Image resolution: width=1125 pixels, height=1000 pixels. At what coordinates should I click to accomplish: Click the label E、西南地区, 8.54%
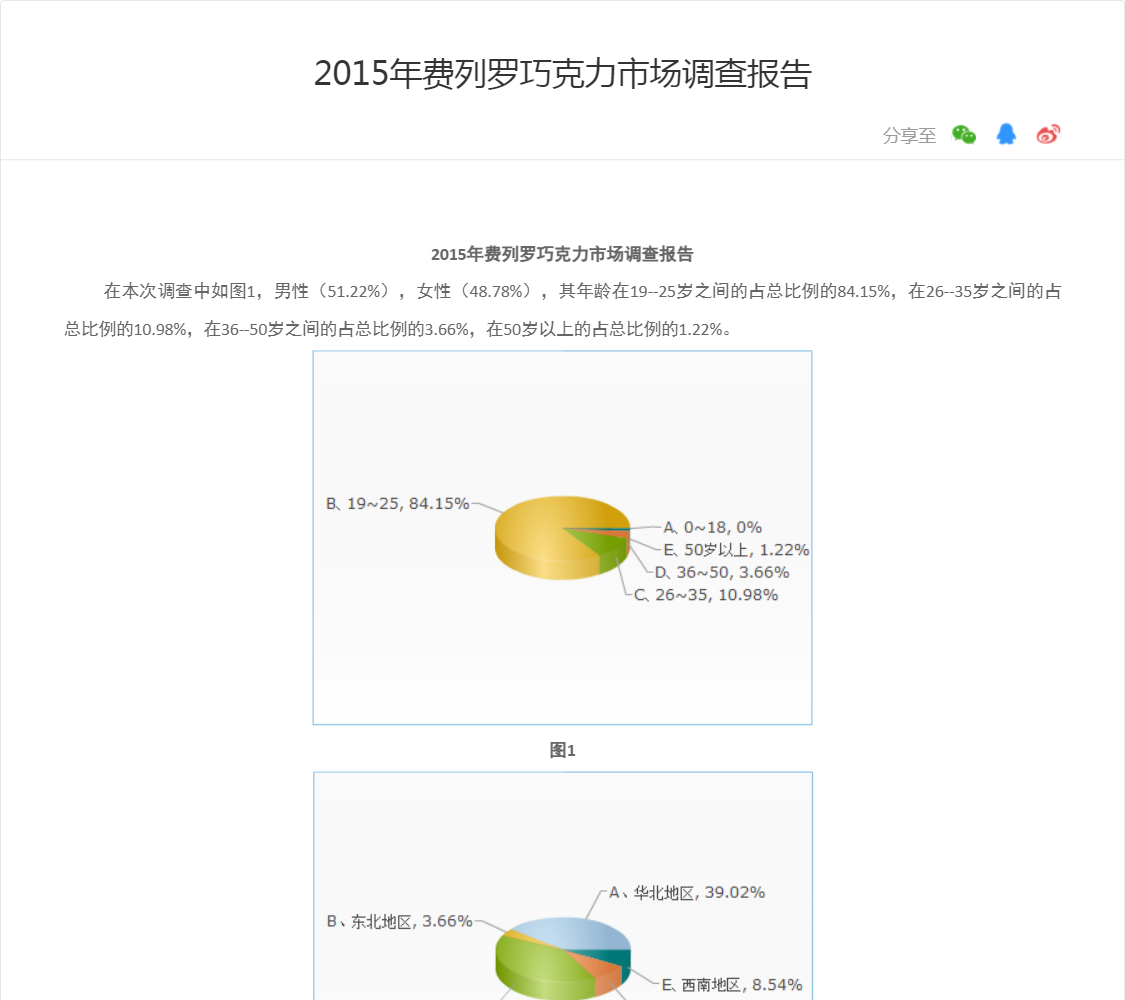[732, 985]
